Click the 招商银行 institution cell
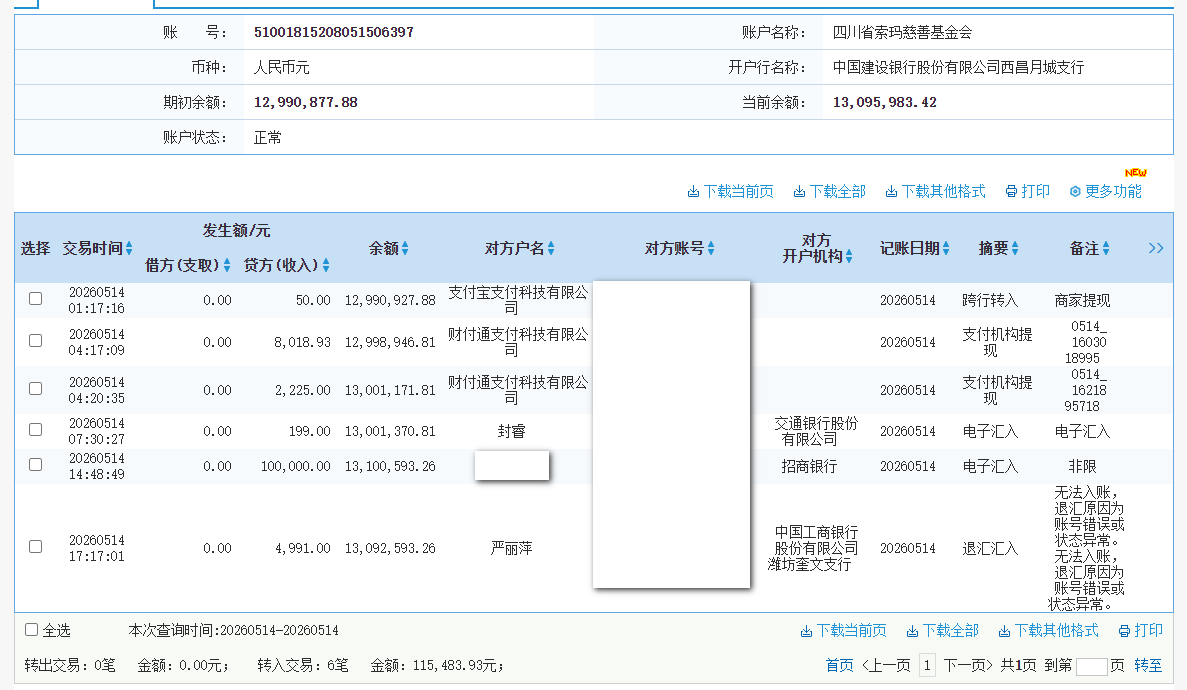This screenshot has height=690, width=1187. pyautogui.click(x=809, y=467)
